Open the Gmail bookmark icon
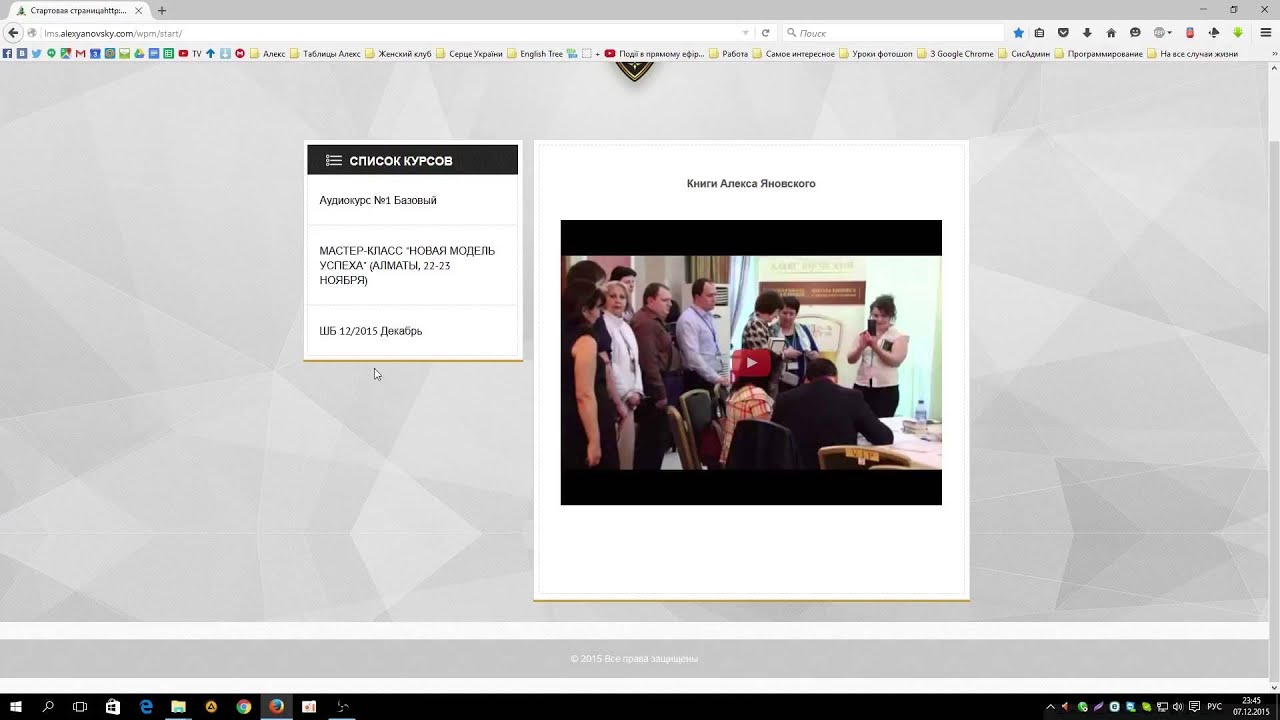 click(81, 54)
